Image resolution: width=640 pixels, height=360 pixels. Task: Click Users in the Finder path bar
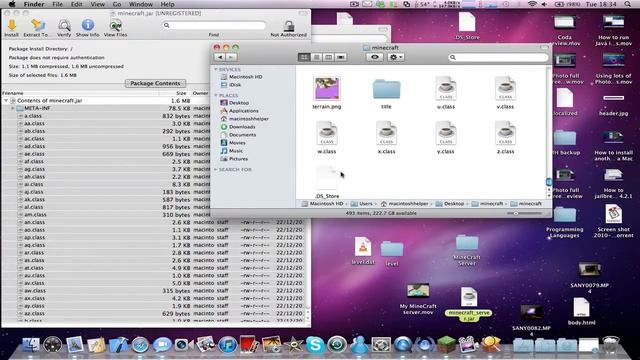[x=362, y=204]
